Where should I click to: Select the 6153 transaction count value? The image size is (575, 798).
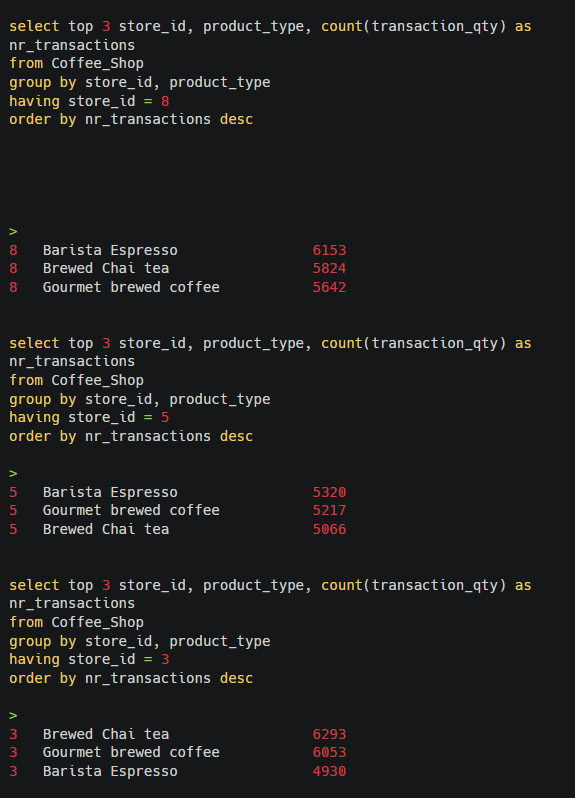click(x=329, y=250)
